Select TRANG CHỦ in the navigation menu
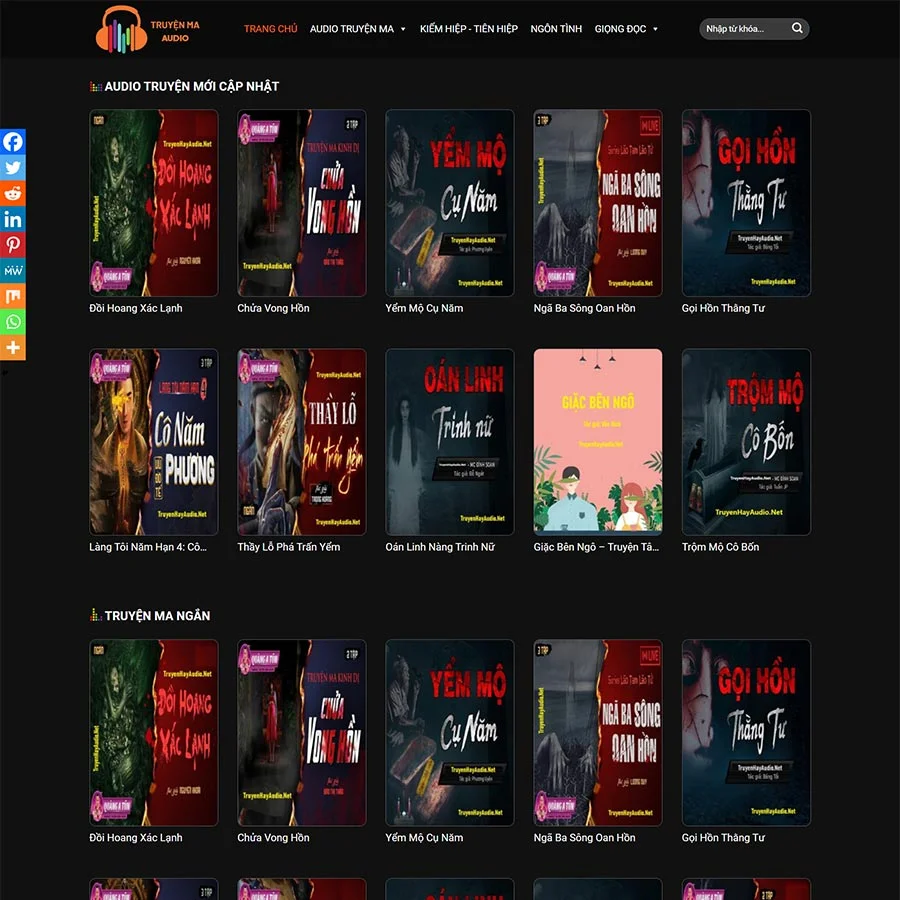This screenshot has height=900, width=900. pyautogui.click(x=270, y=29)
